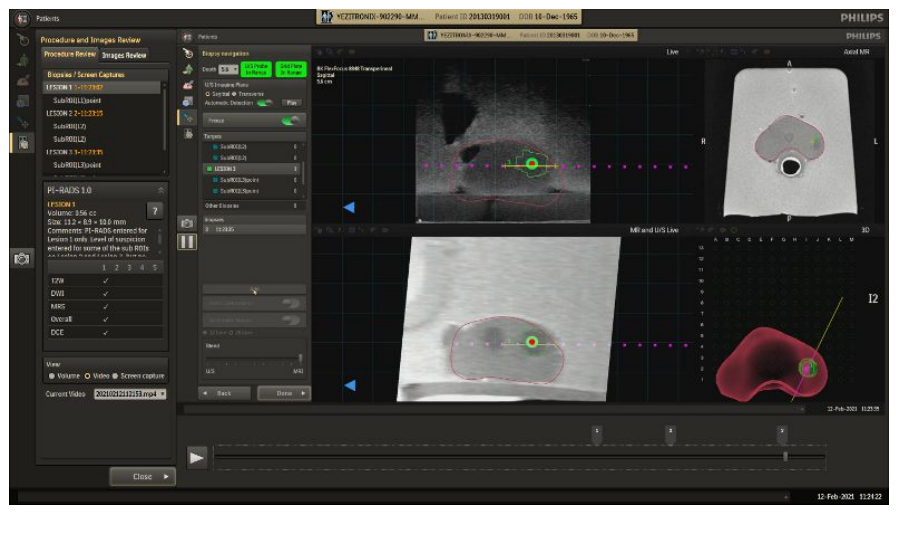Viewport: 903px width, 552px height.
Task: Click tool icon at Live view toolbar start
Action: point(320,52)
